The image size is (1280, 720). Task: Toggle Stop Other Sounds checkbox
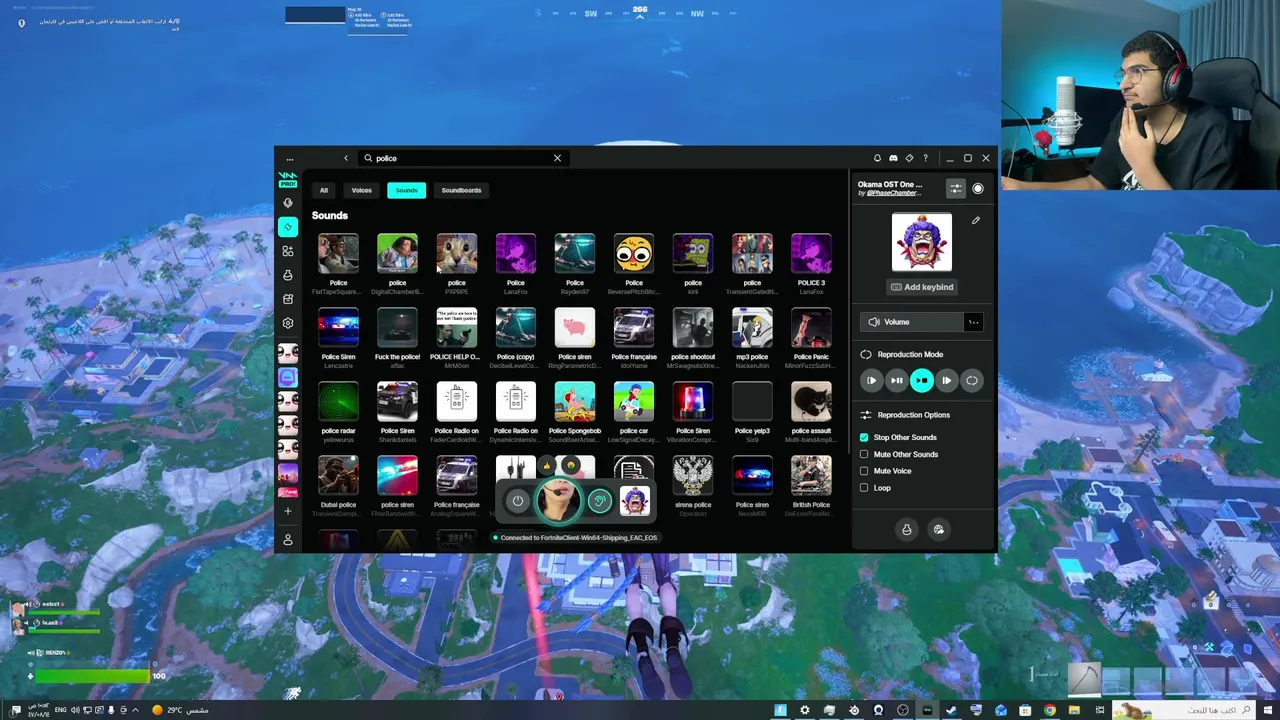coord(864,437)
